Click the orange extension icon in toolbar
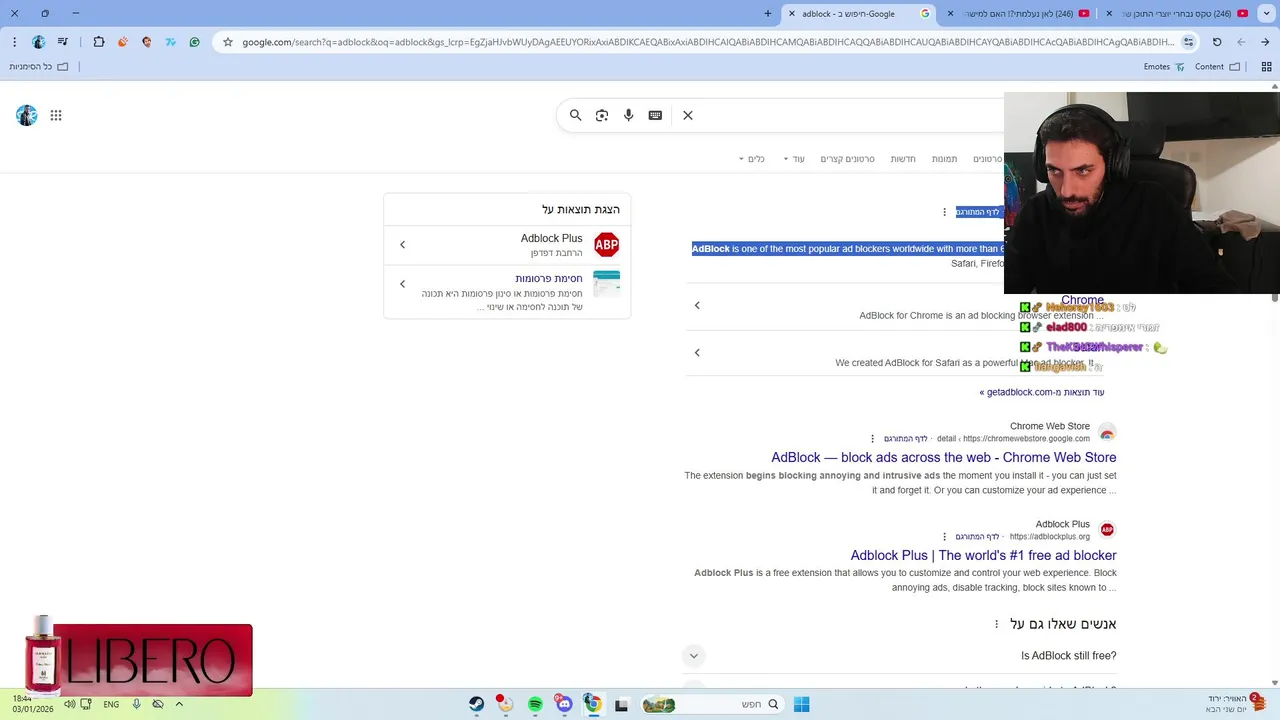Screen dimensions: 1280x720 tap(123, 42)
